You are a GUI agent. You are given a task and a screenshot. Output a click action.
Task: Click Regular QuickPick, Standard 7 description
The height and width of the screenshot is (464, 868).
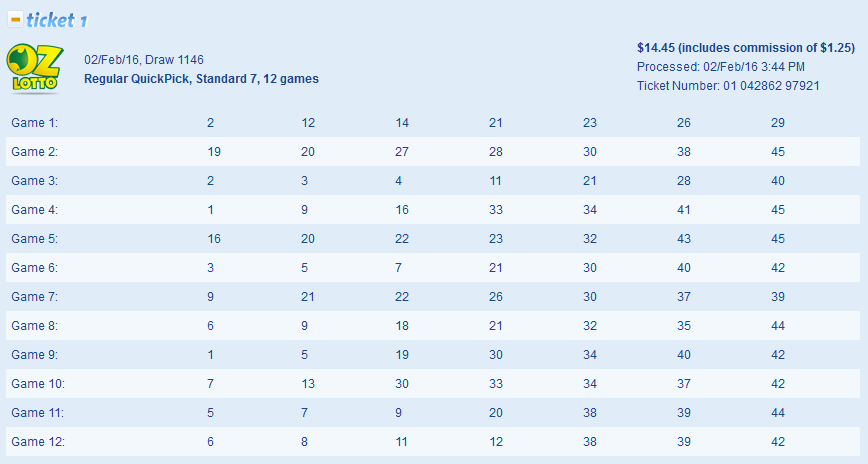pyautogui.click(x=201, y=79)
